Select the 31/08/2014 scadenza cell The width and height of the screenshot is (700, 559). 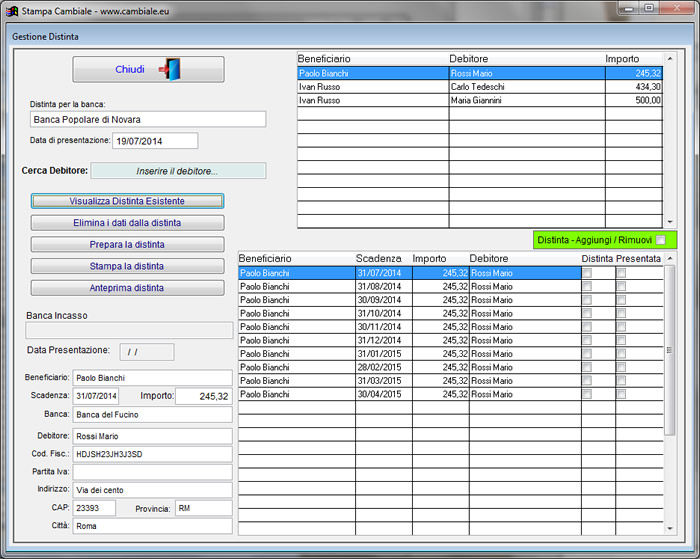(384, 286)
